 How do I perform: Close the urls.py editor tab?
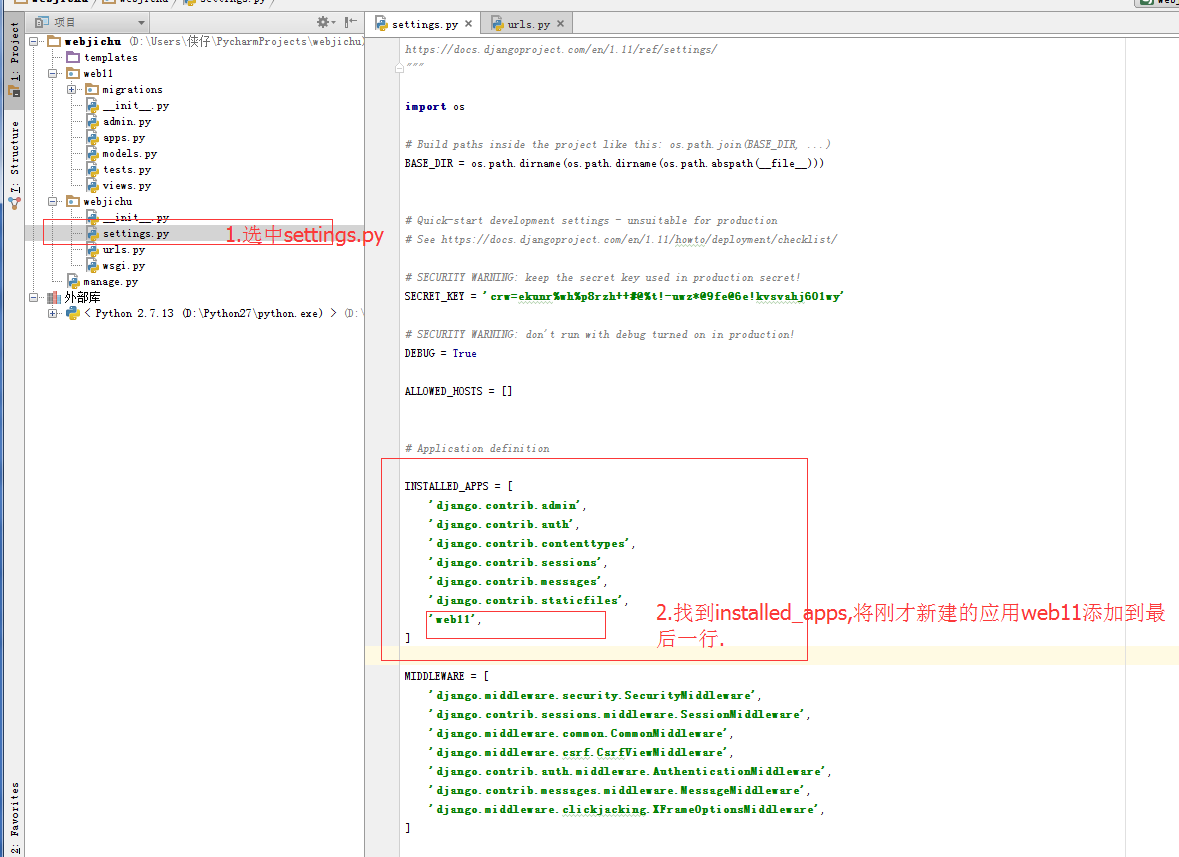tap(560, 24)
